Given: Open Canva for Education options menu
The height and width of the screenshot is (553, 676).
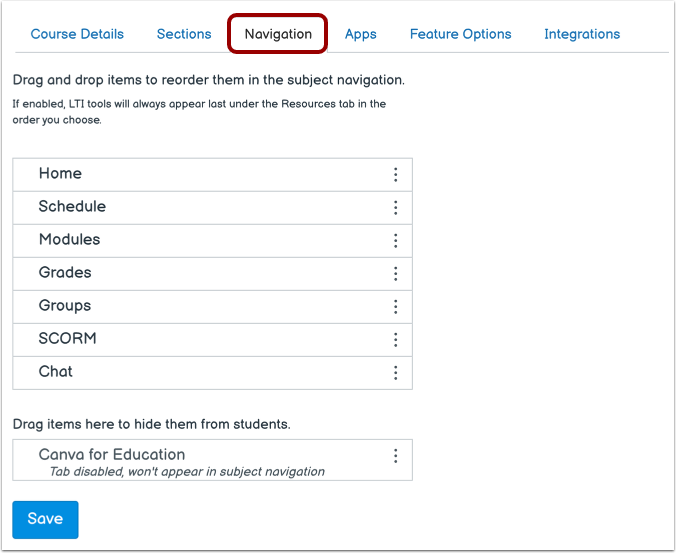Looking at the screenshot, I should (395, 456).
